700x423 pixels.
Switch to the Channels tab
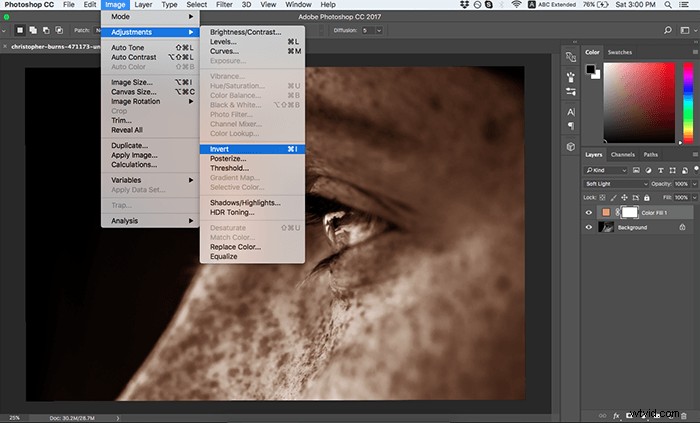(623, 154)
